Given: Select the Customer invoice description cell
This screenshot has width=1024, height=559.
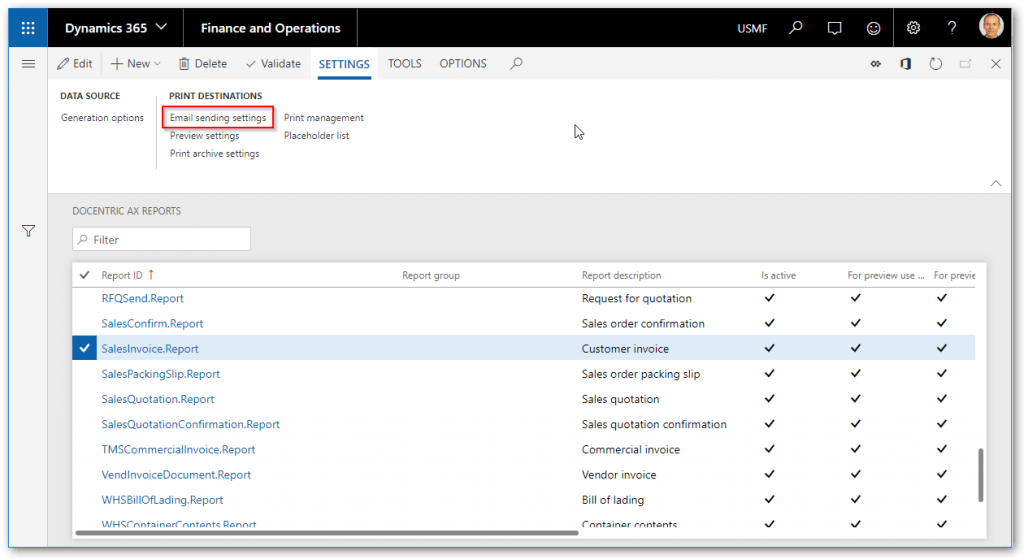Looking at the screenshot, I should pyautogui.click(x=625, y=349).
